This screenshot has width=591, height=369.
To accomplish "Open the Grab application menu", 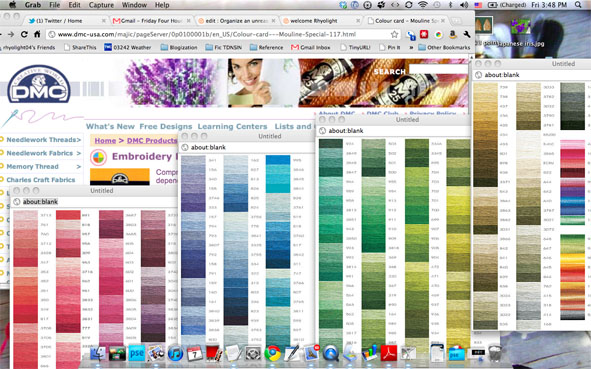I will point(32,5).
